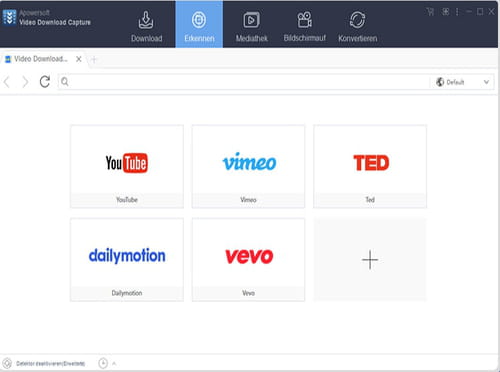
Task: Click the Vevo caption label
Action: click(x=248, y=293)
